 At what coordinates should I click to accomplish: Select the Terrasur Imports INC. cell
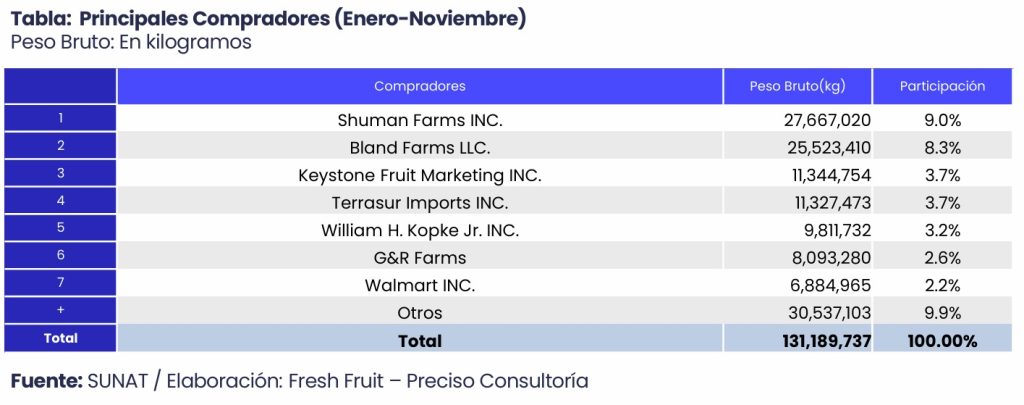coord(420,203)
